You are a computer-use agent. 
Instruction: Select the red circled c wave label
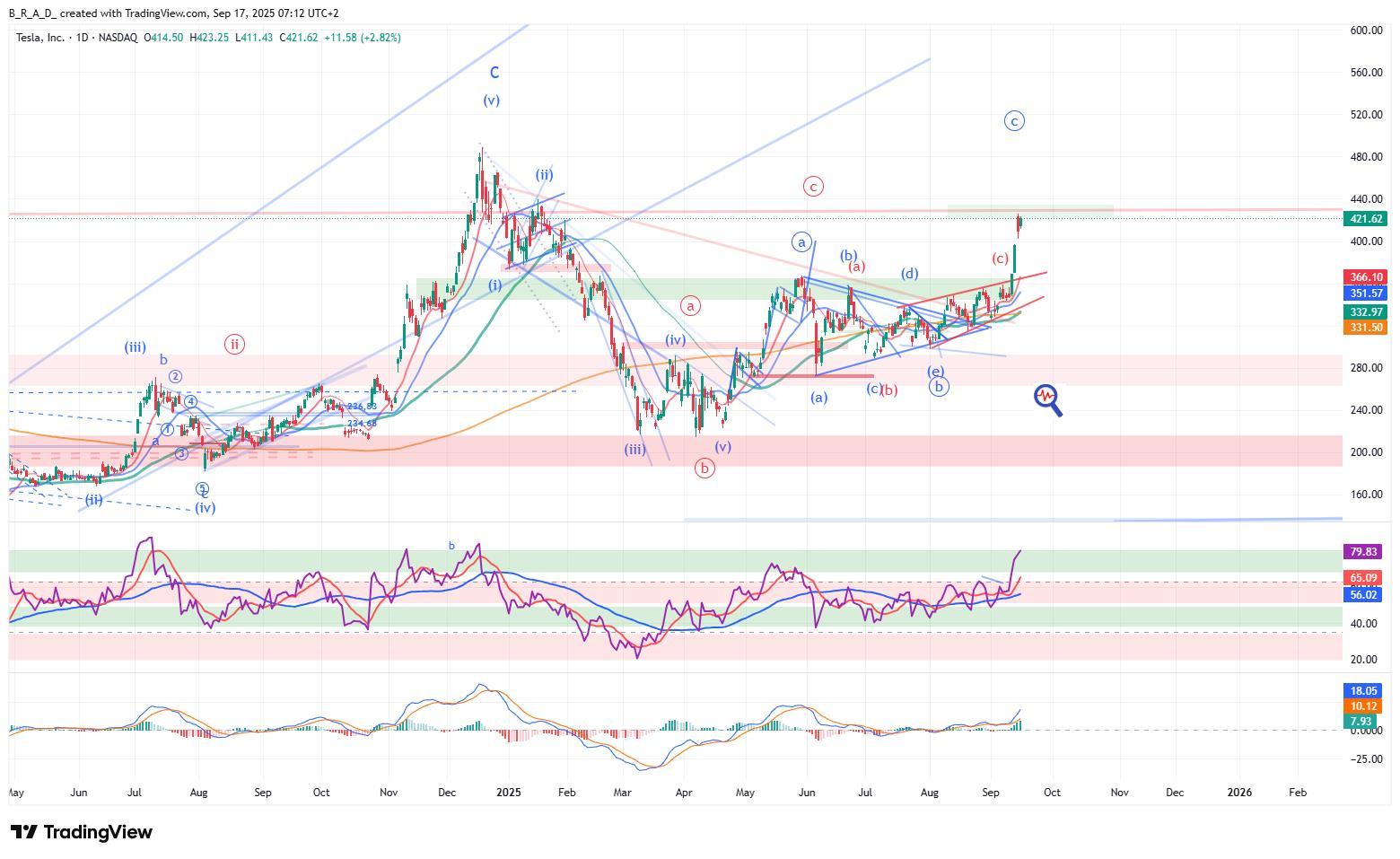coord(812,187)
